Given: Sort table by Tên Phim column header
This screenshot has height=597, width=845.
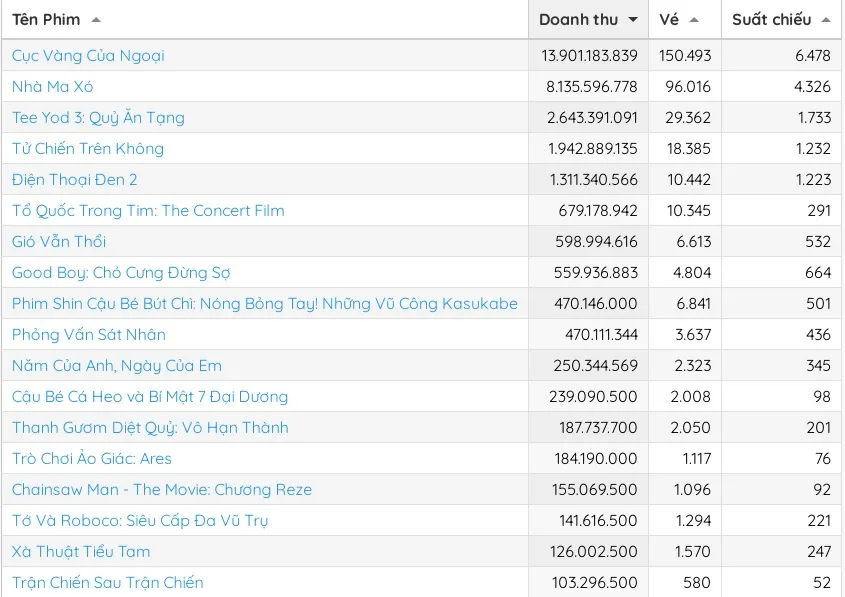Looking at the screenshot, I should coord(46,20).
